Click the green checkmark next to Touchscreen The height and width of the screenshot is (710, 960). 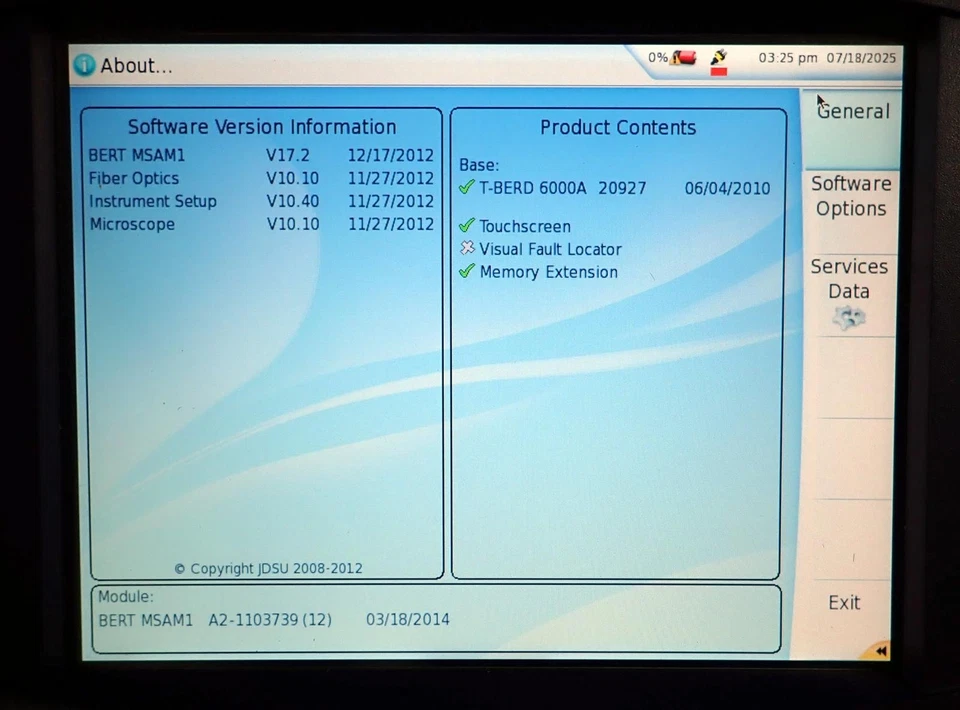click(466, 226)
